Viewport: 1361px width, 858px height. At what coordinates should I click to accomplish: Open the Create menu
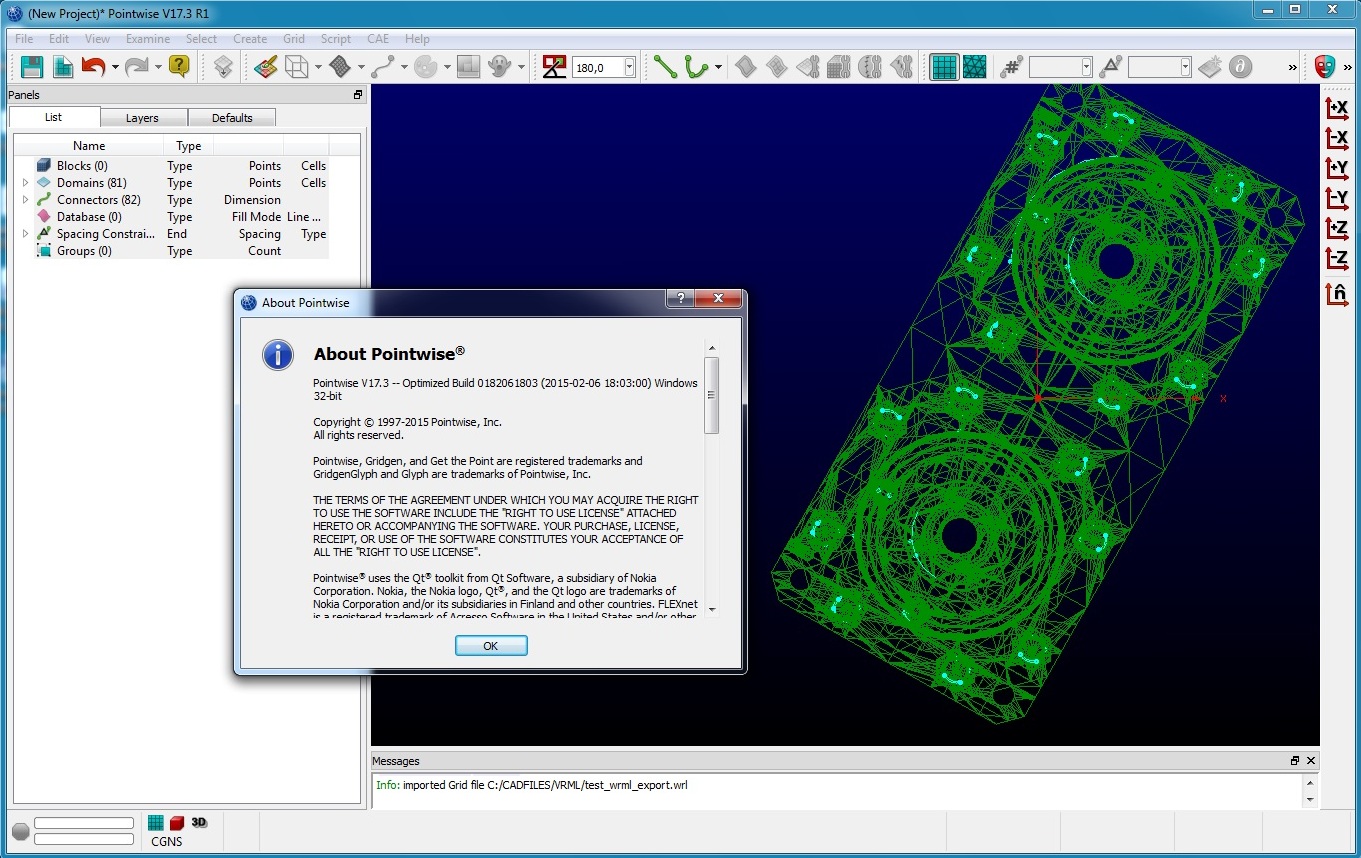[250, 39]
